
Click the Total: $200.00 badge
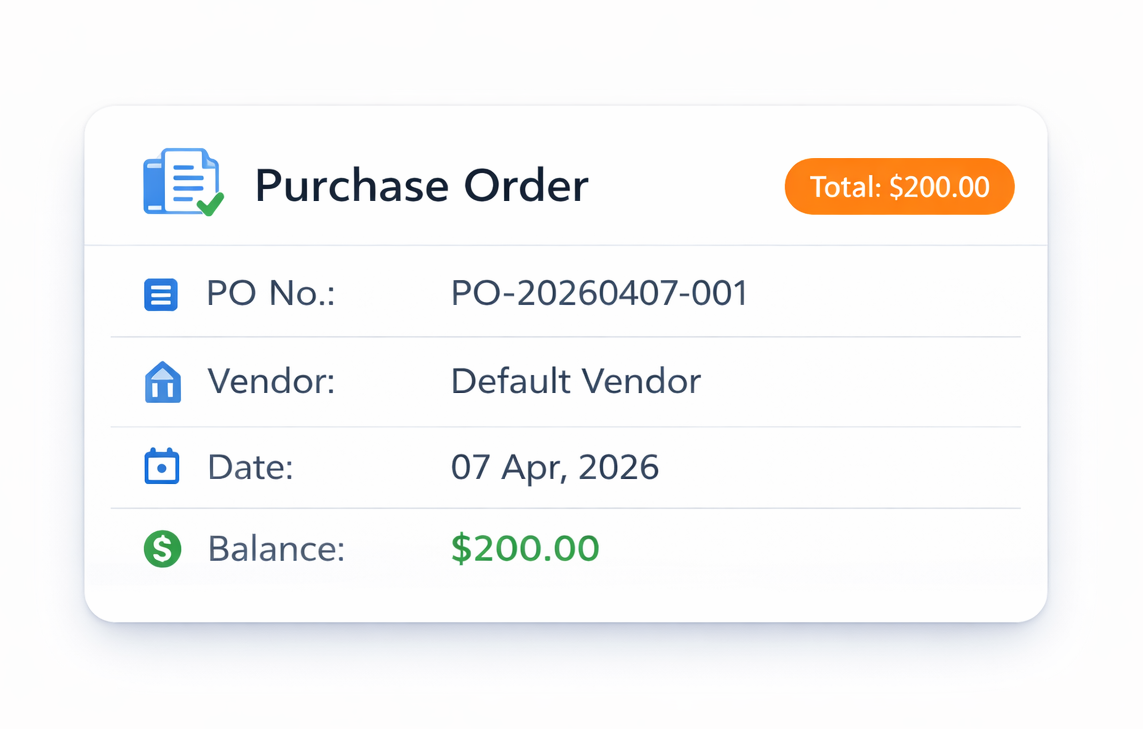(x=898, y=186)
